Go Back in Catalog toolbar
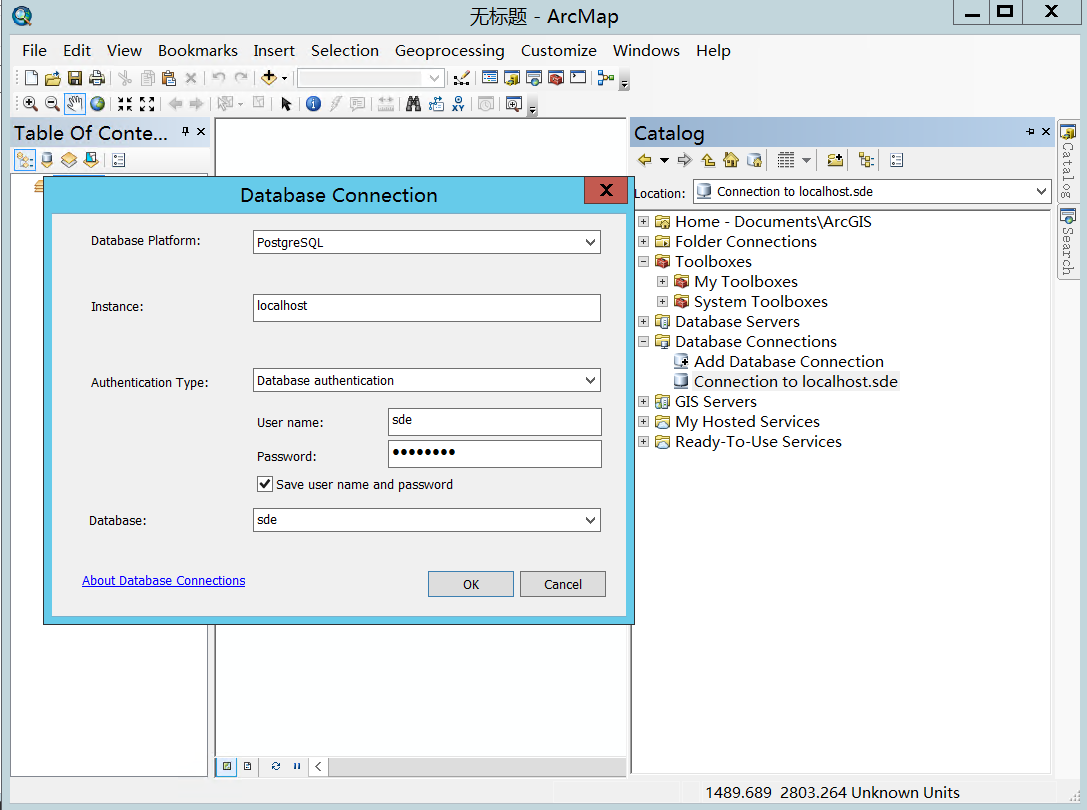The height and width of the screenshot is (810, 1087). pyautogui.click(x=645, y=160)
